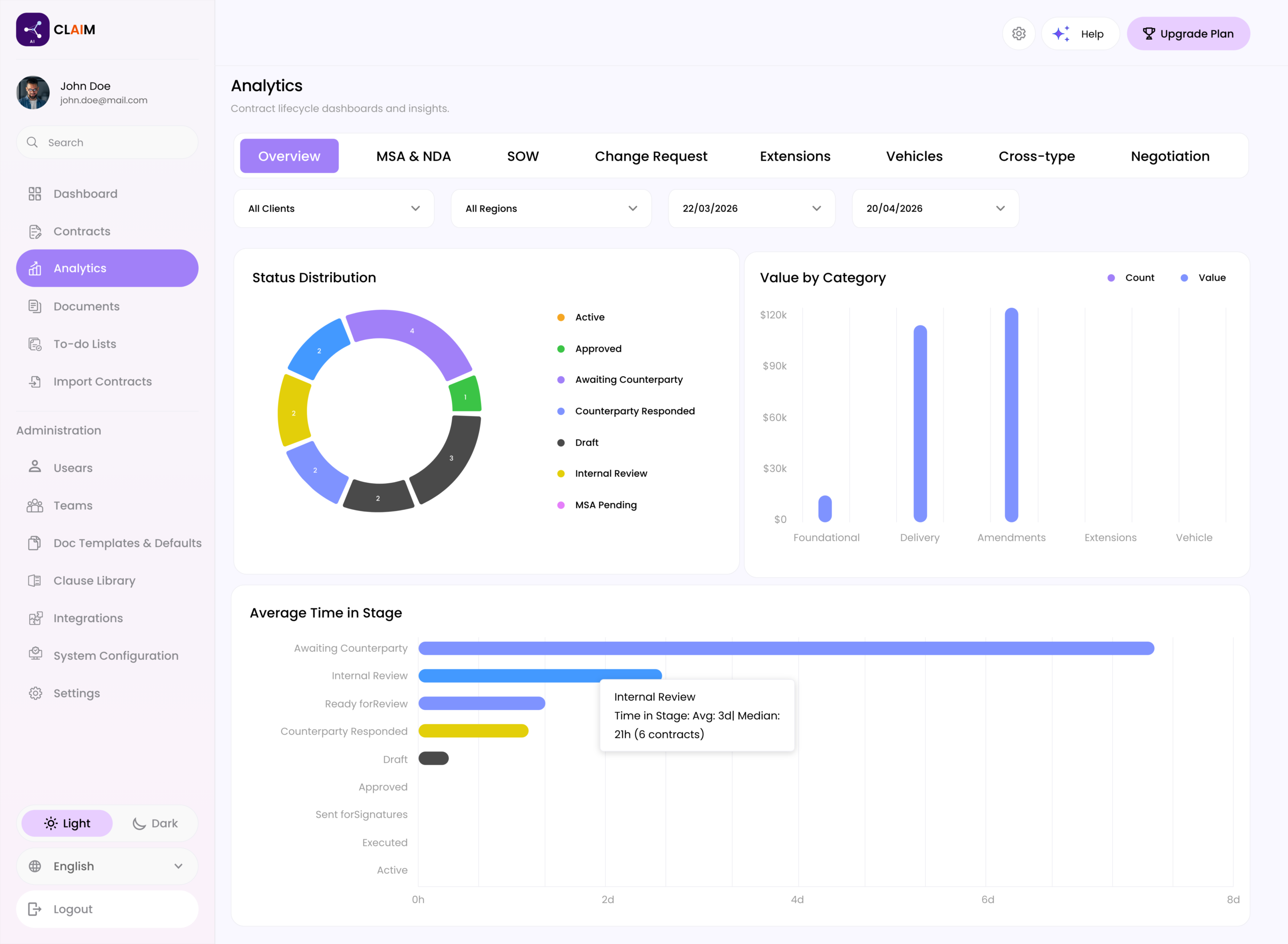
Task: Click the Teams group icon
Action: [x=35, y=505]
